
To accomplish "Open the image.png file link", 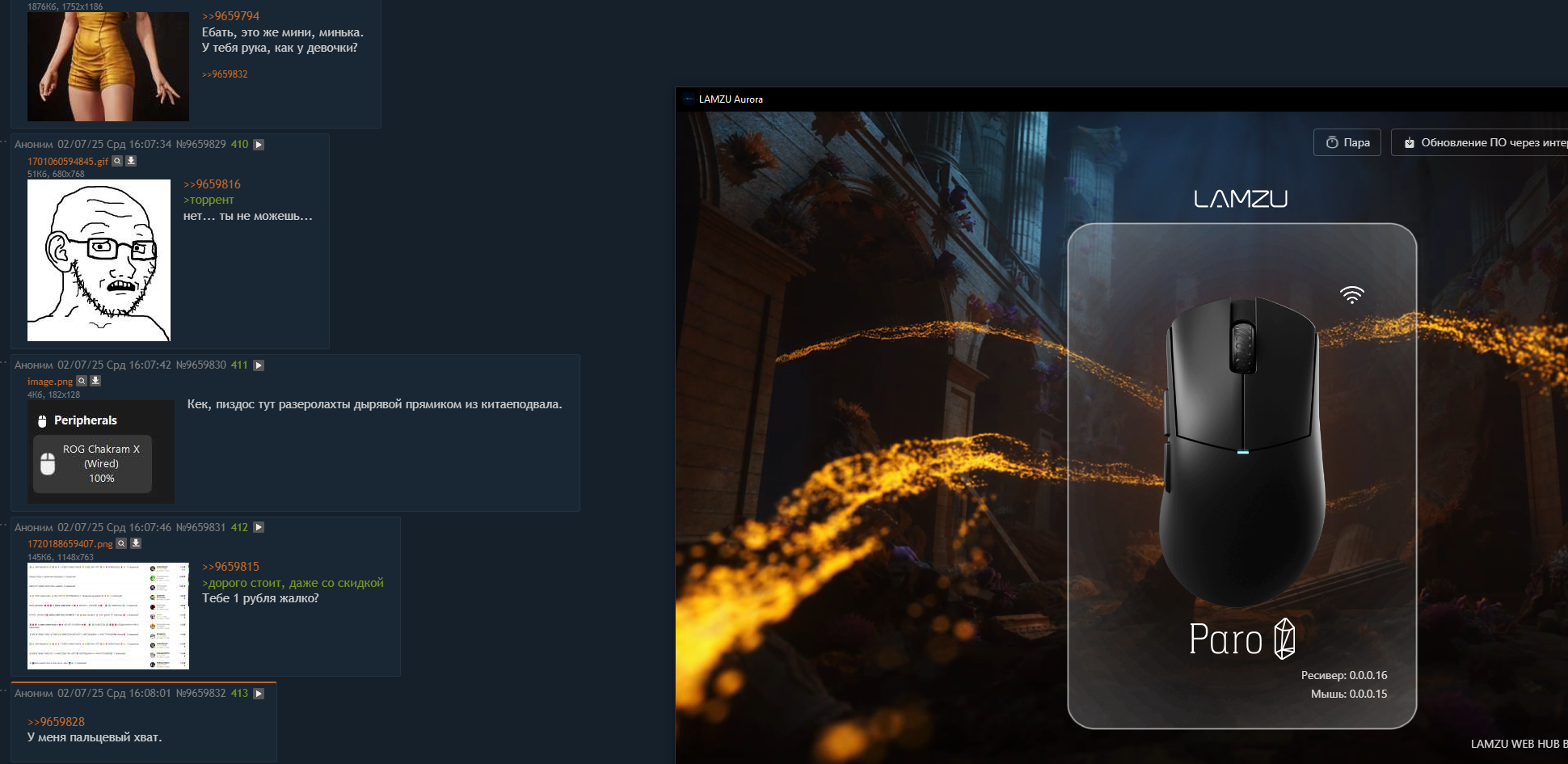I will (x=50, y=382).
